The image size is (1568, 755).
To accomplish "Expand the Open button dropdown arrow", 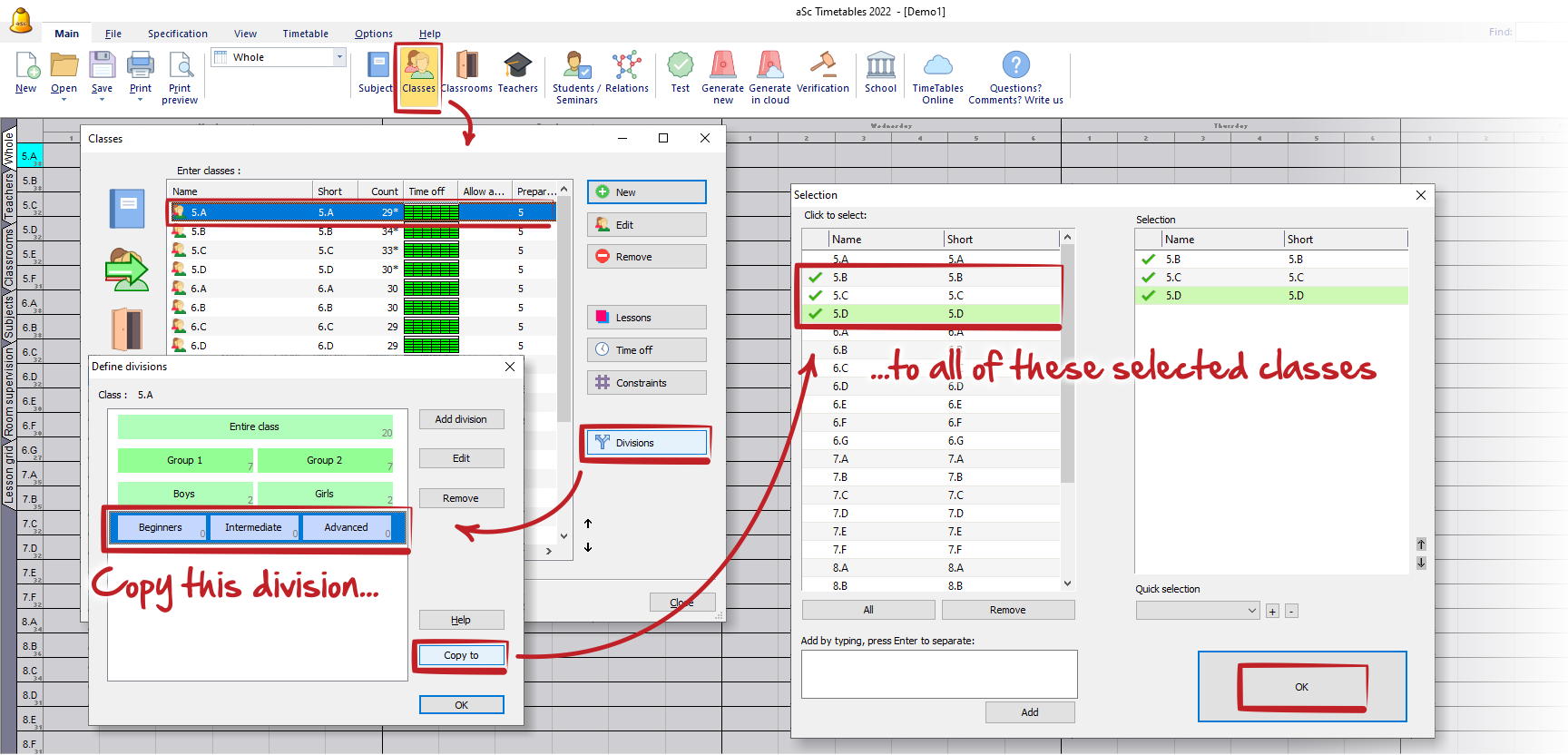I will coord(64,100).
